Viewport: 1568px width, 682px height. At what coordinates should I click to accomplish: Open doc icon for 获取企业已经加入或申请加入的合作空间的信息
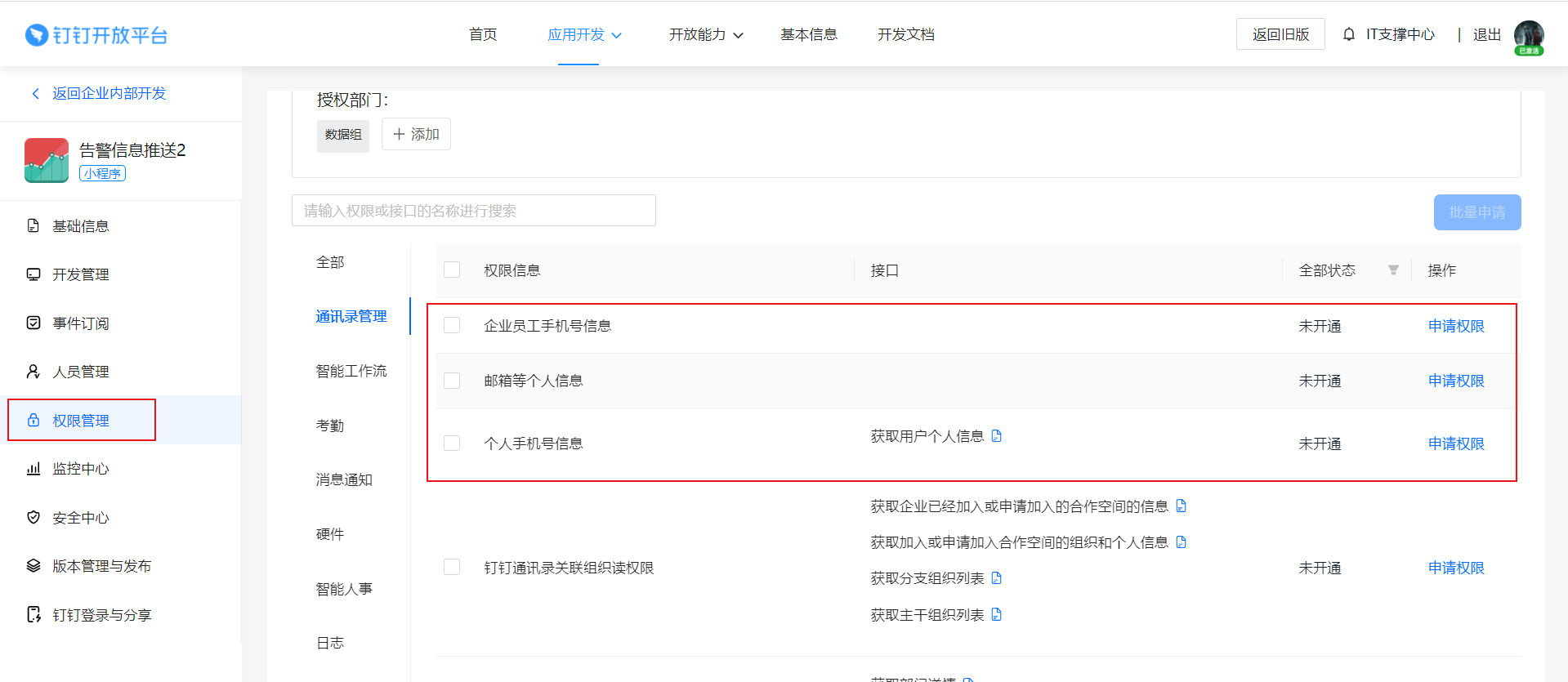click(x=1181, y=506)
